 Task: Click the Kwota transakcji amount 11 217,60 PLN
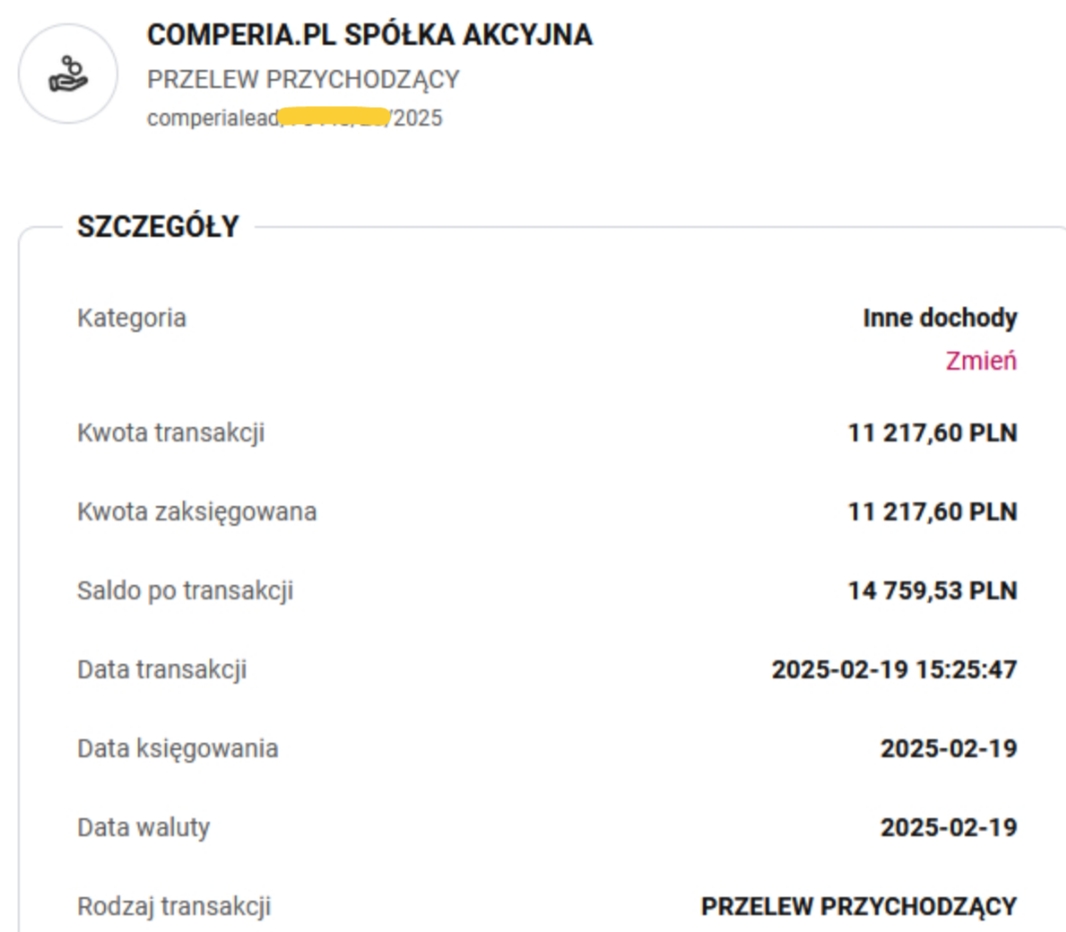coord(932,434)
